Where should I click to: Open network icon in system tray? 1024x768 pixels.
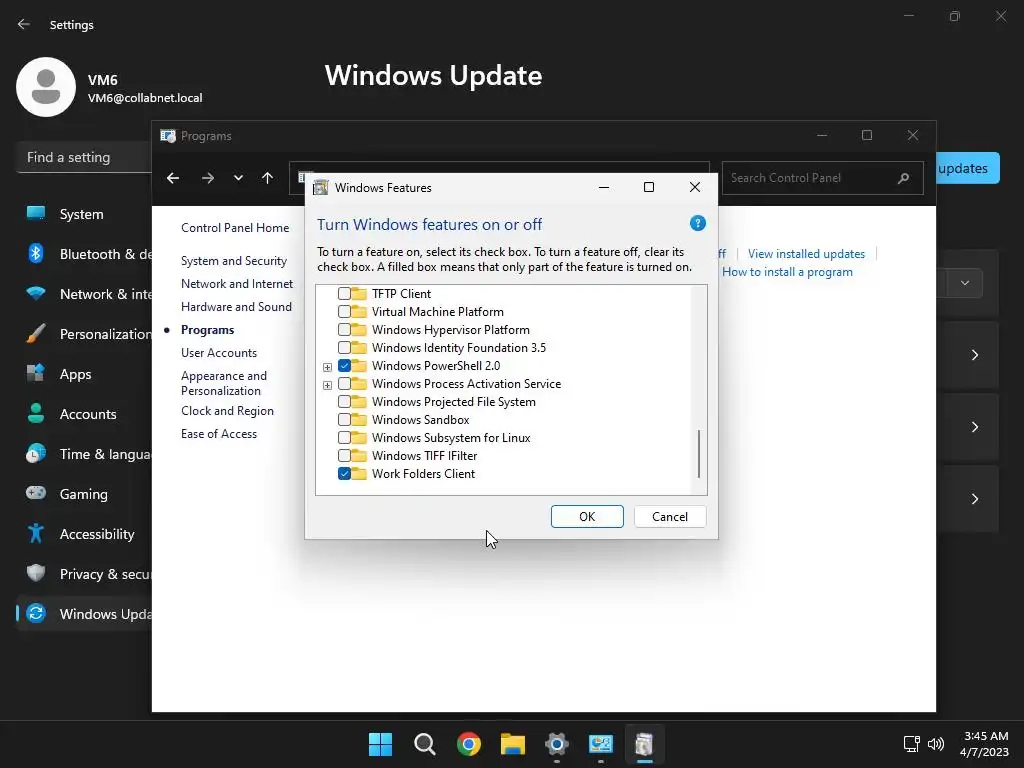click(x=911, y=744)
